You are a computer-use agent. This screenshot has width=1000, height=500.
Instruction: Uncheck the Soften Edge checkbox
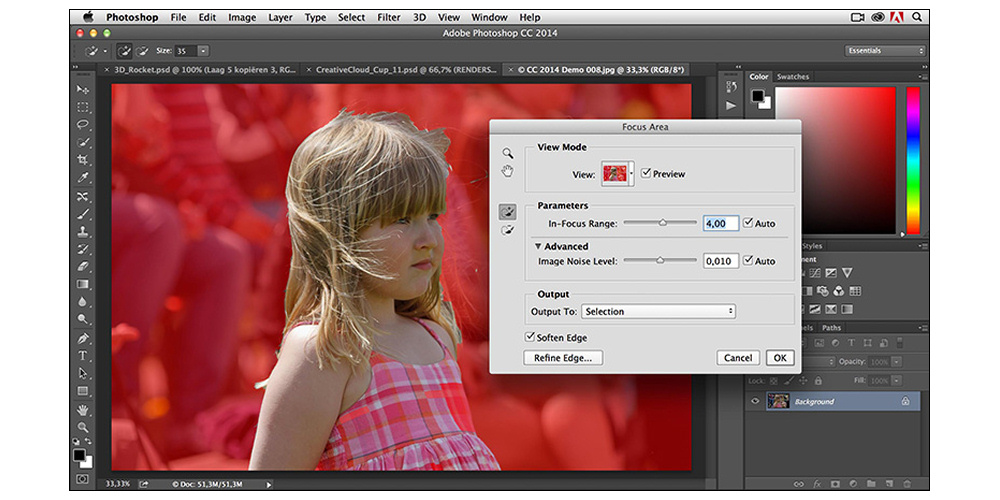click(530, 338)
